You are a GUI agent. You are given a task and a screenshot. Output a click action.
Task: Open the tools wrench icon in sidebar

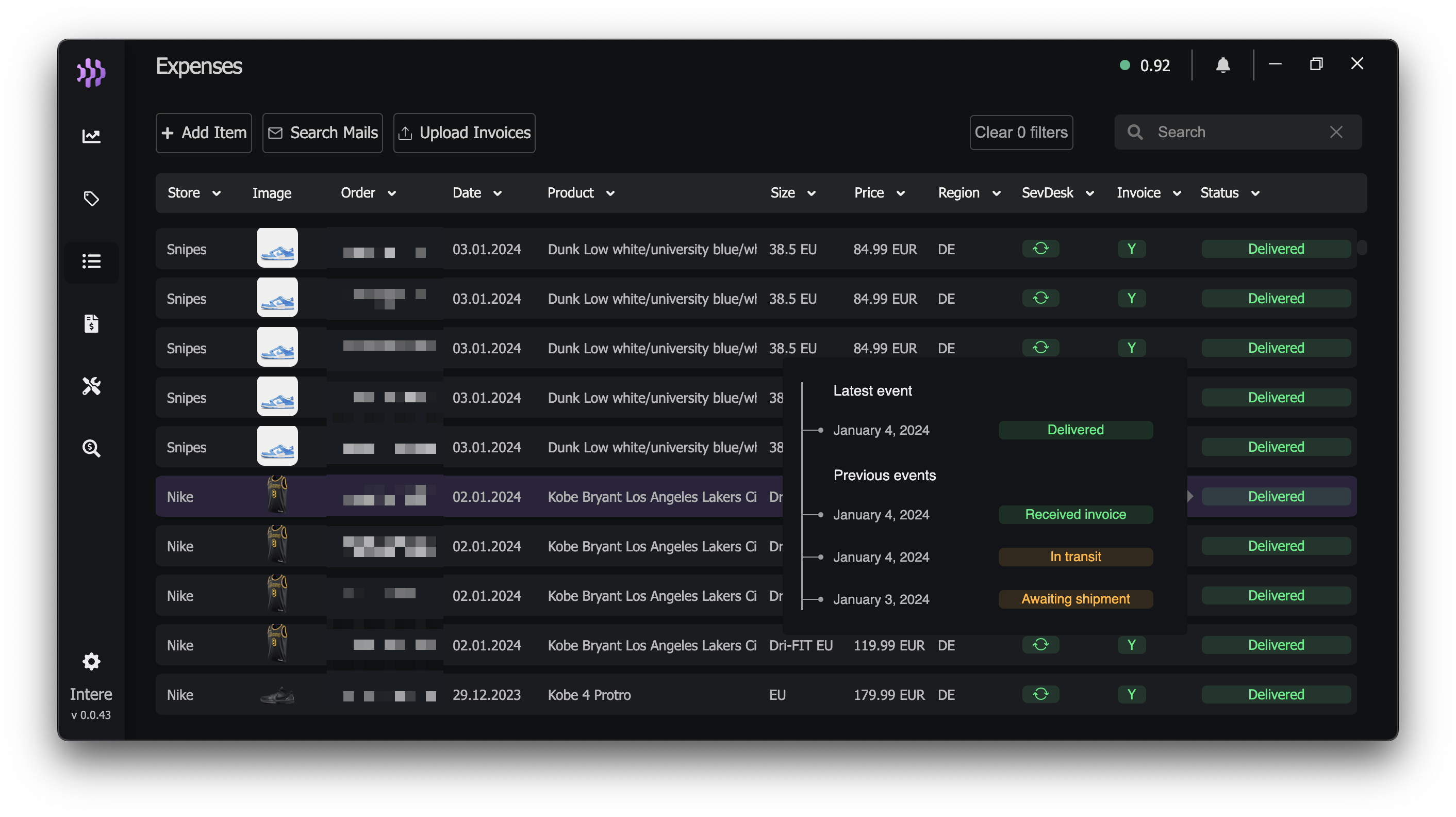click(91, 386)
